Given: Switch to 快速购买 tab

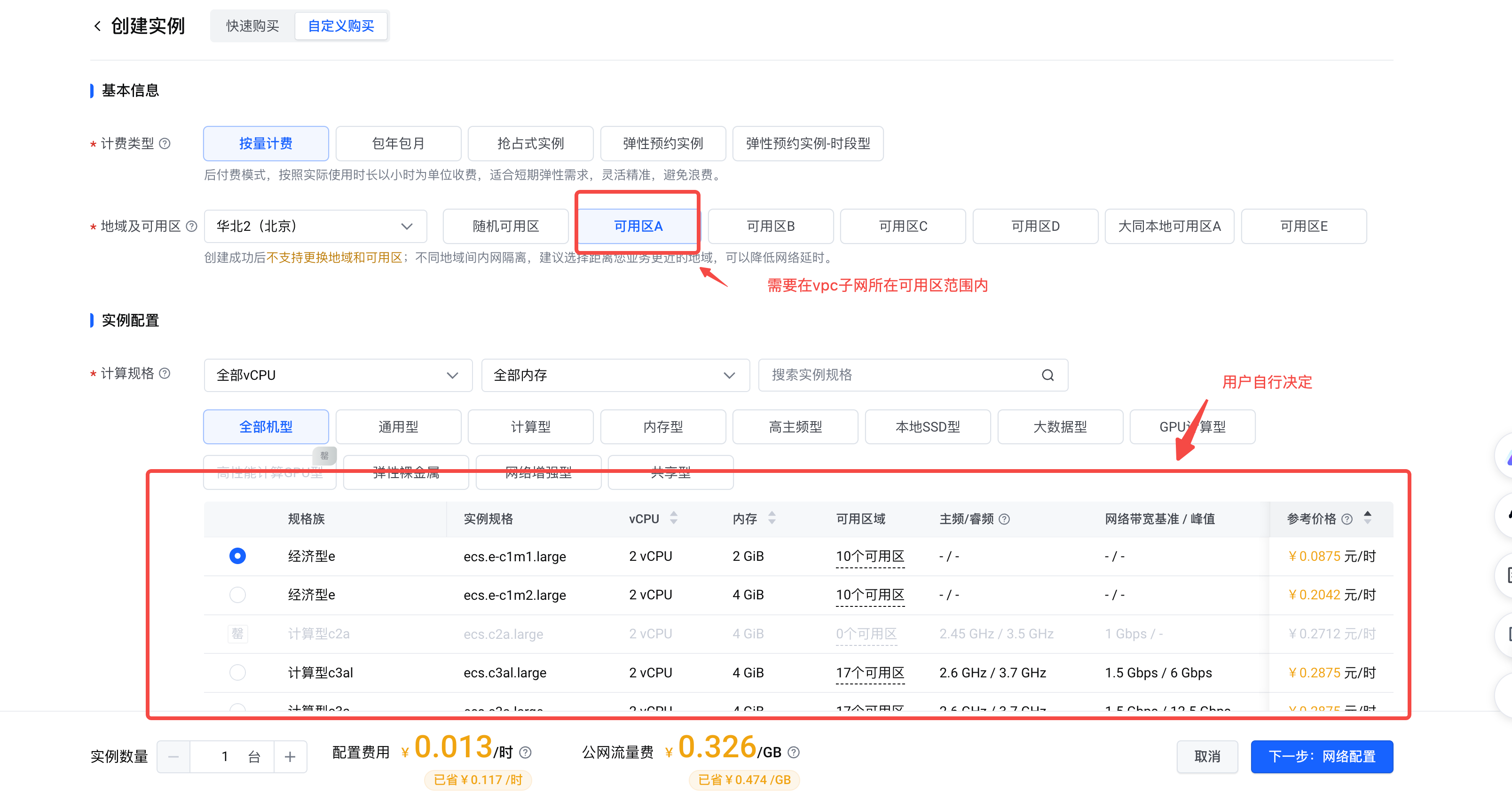Looking at the screenshot, I should (252, 26).
